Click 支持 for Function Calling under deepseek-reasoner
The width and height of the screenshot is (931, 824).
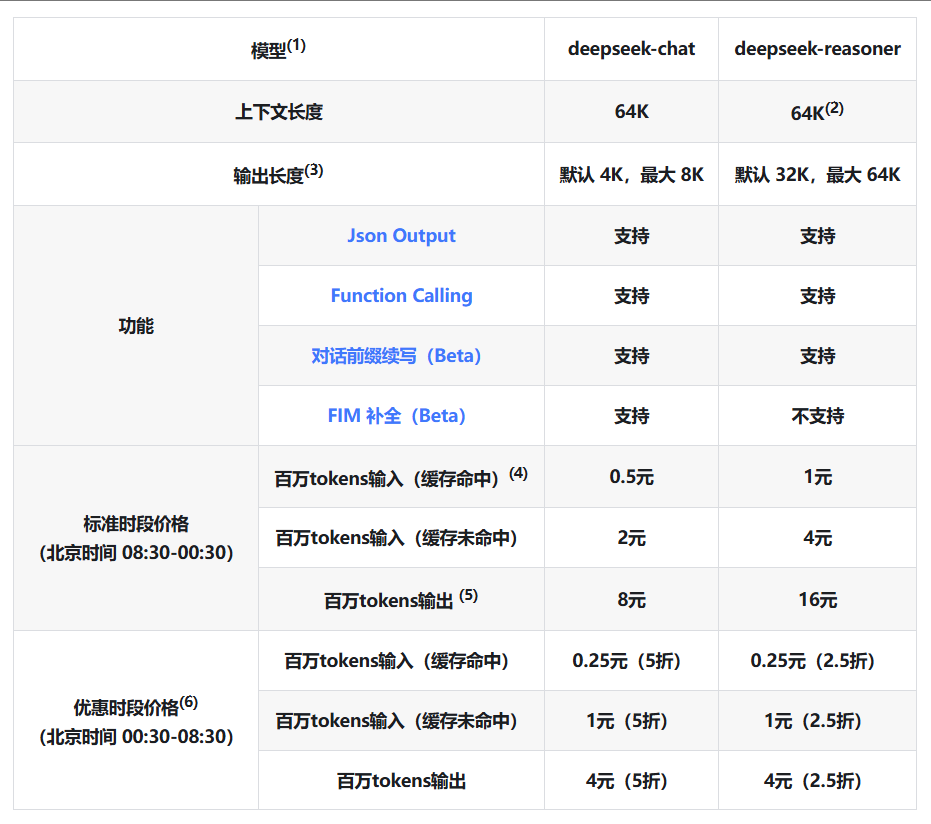pos(817,296)
